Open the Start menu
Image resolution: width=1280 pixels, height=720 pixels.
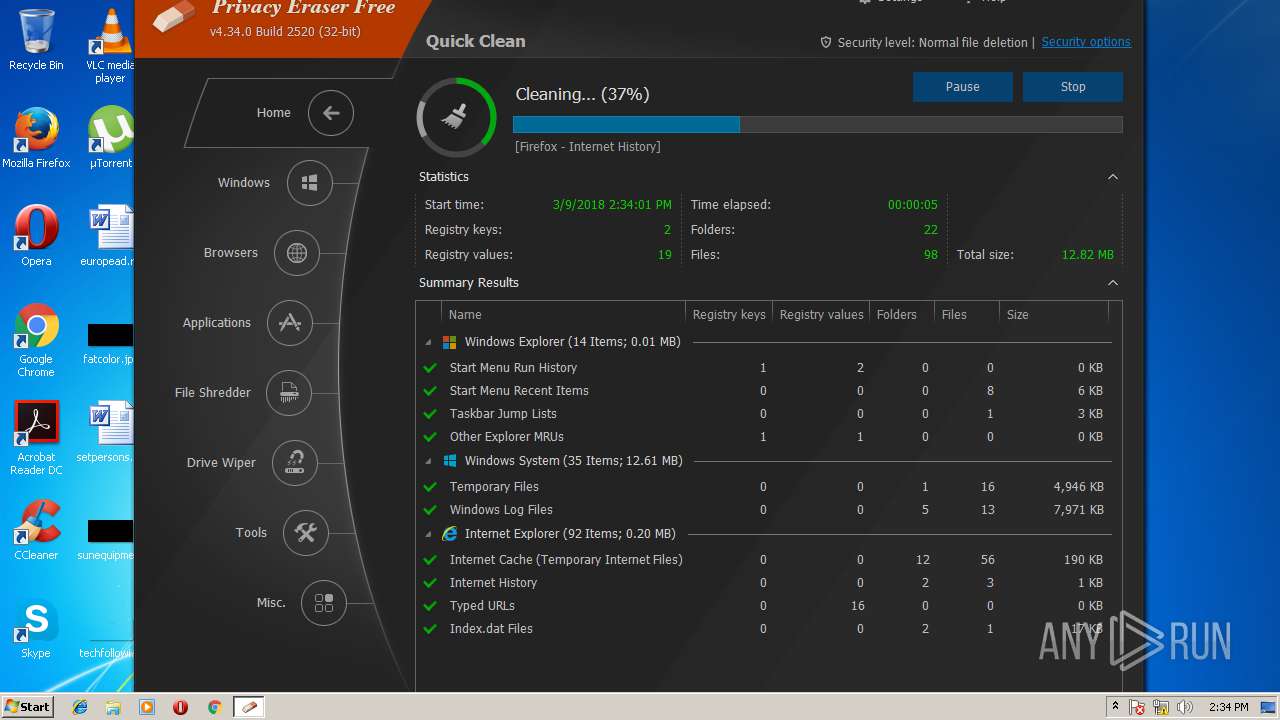[x=28, y=707]
